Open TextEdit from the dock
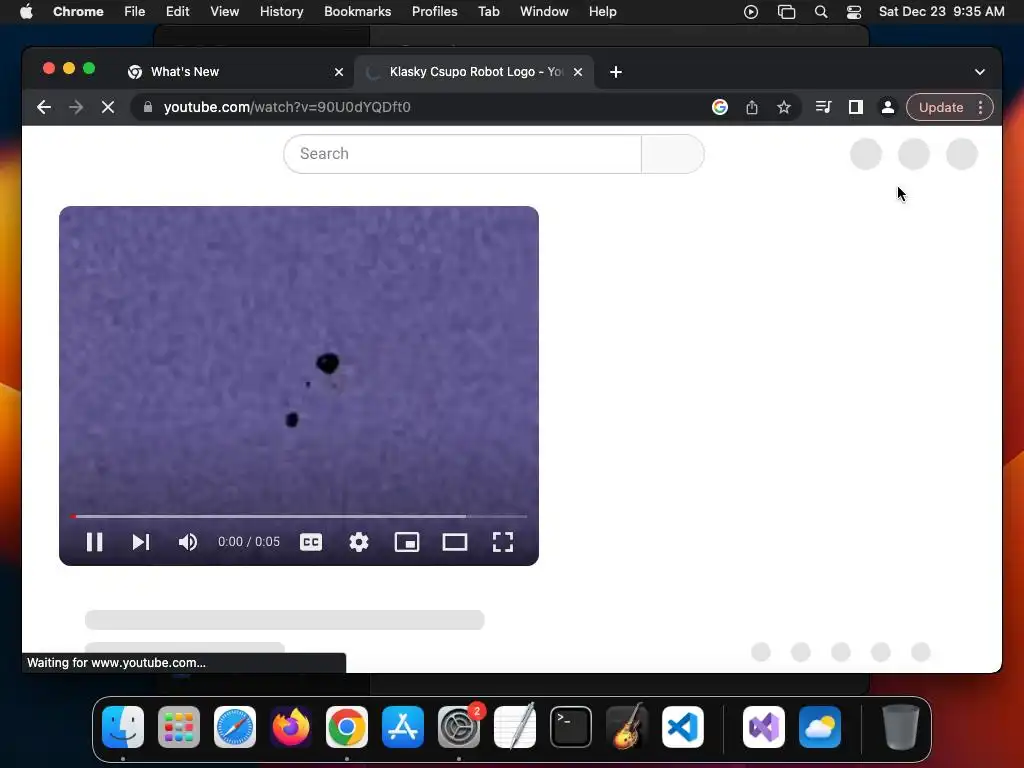Image resolution: width=1024 pixels, height=768 pixels. tap(515, 727)
